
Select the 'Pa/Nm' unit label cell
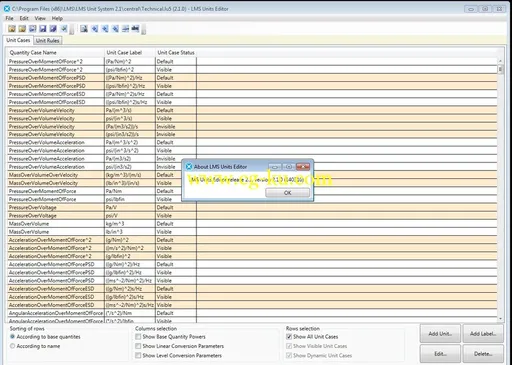click(130, 191)
